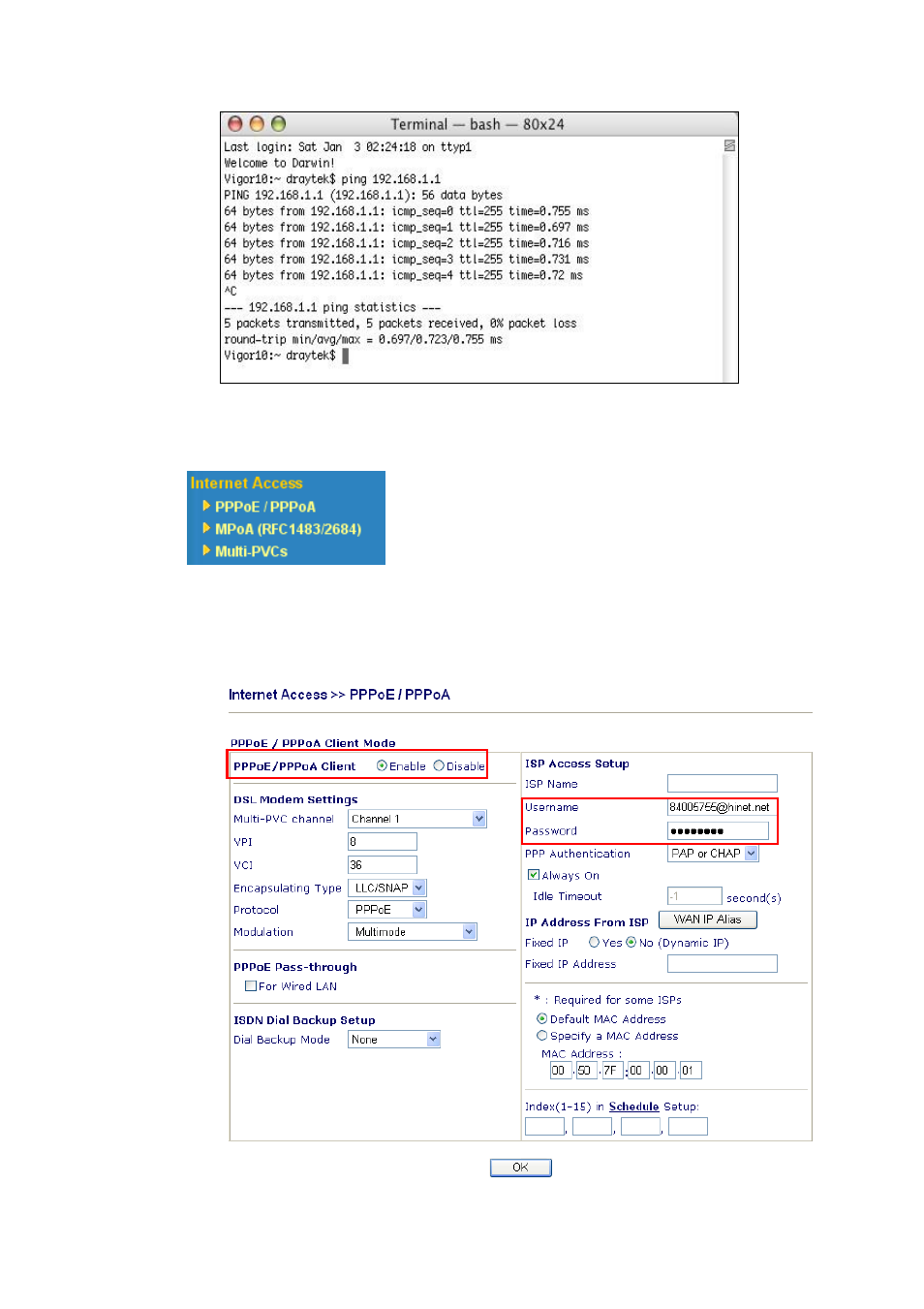The height and width of the screenshot is (1309, 924).
Task: Click the MAC Address field containing 7F
Action: [612, 1071]
